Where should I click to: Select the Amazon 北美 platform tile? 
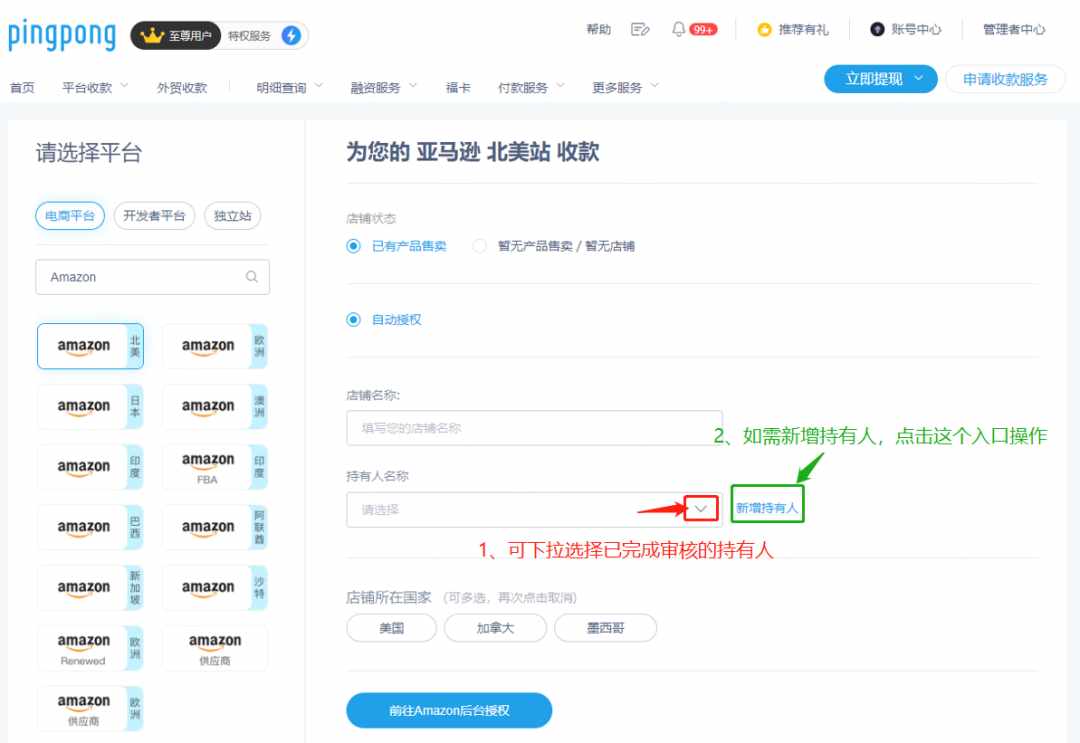90,346
